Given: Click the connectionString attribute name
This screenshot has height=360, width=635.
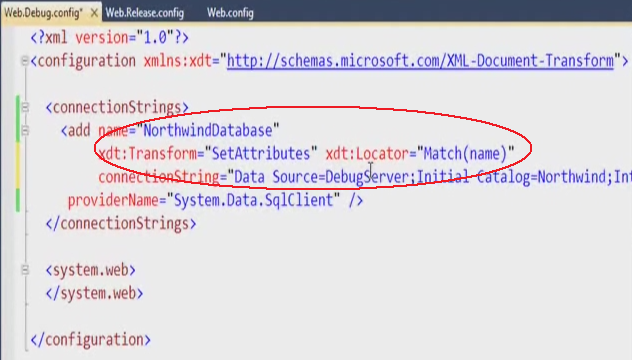Looking at the screenshot, I should tap(159, 177).
